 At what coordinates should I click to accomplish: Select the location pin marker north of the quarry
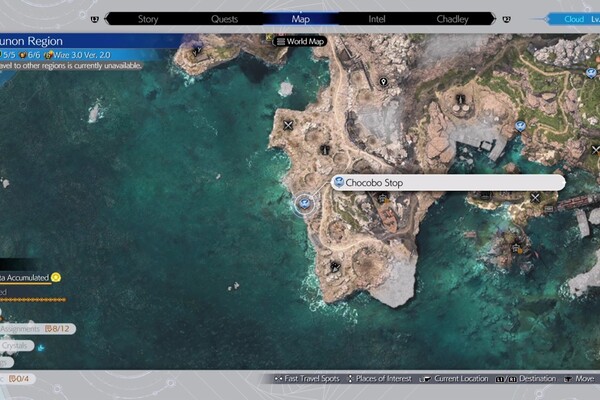(x=383, y=82)
